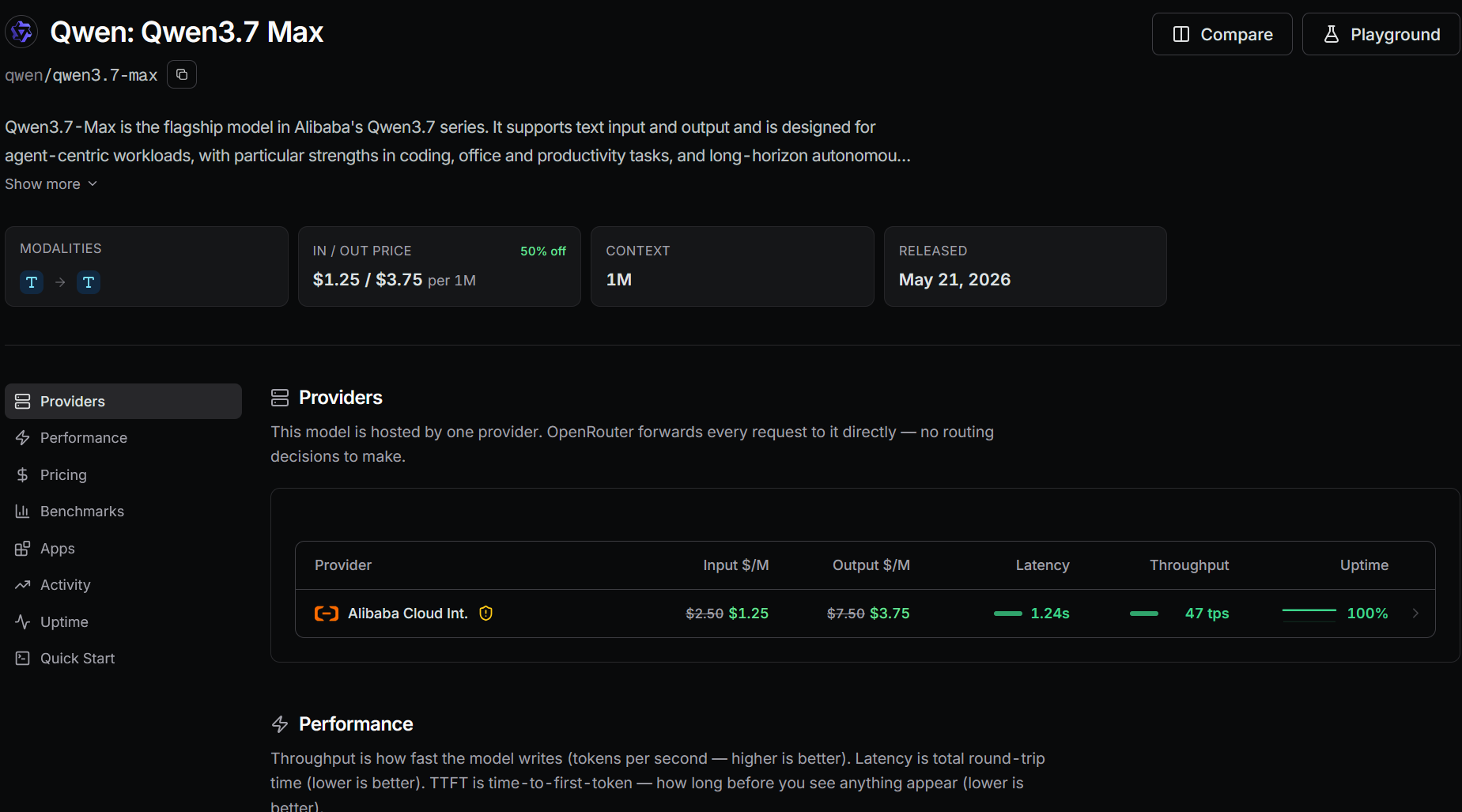Viewport: 1462px width, 812px height.
Task: View the Activity sidebar section
Action: pos(123,584)
